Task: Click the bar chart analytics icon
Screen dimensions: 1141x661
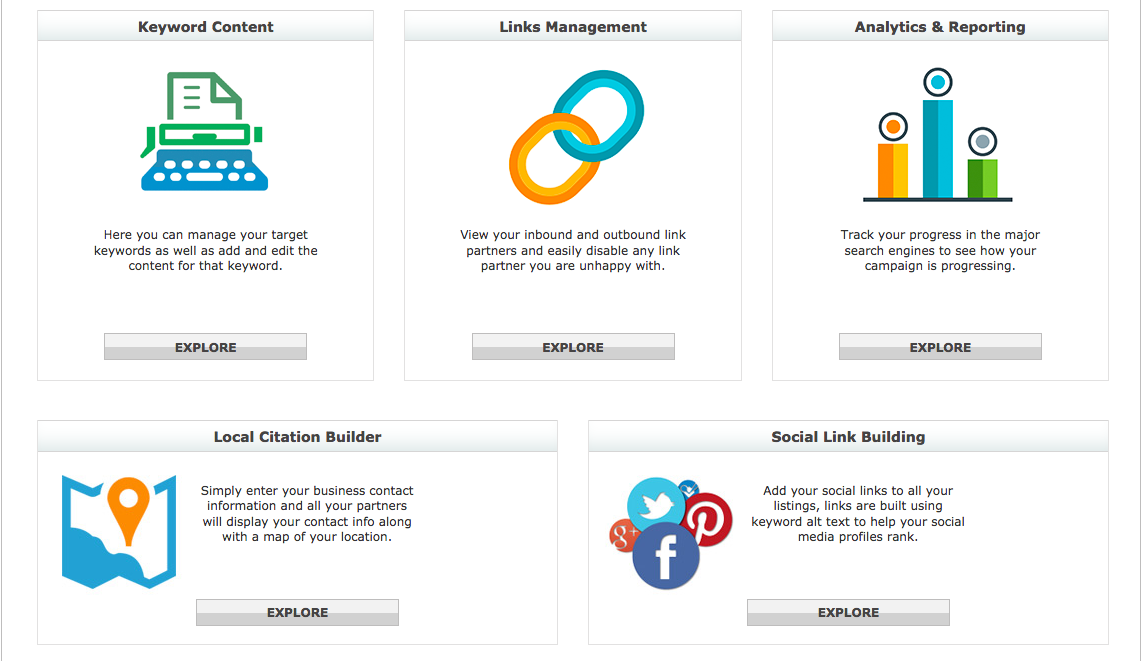Action: (x=937, y=135)
